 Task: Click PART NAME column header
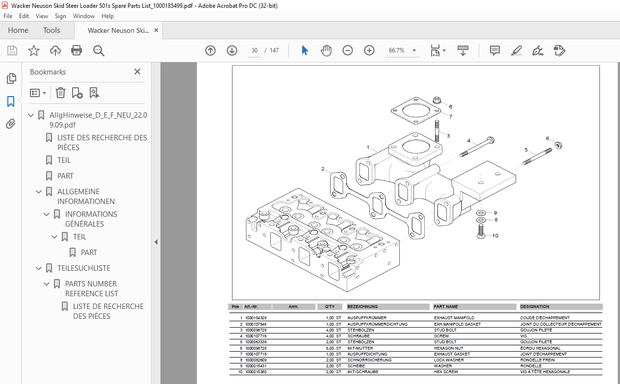tap(474, 306)
